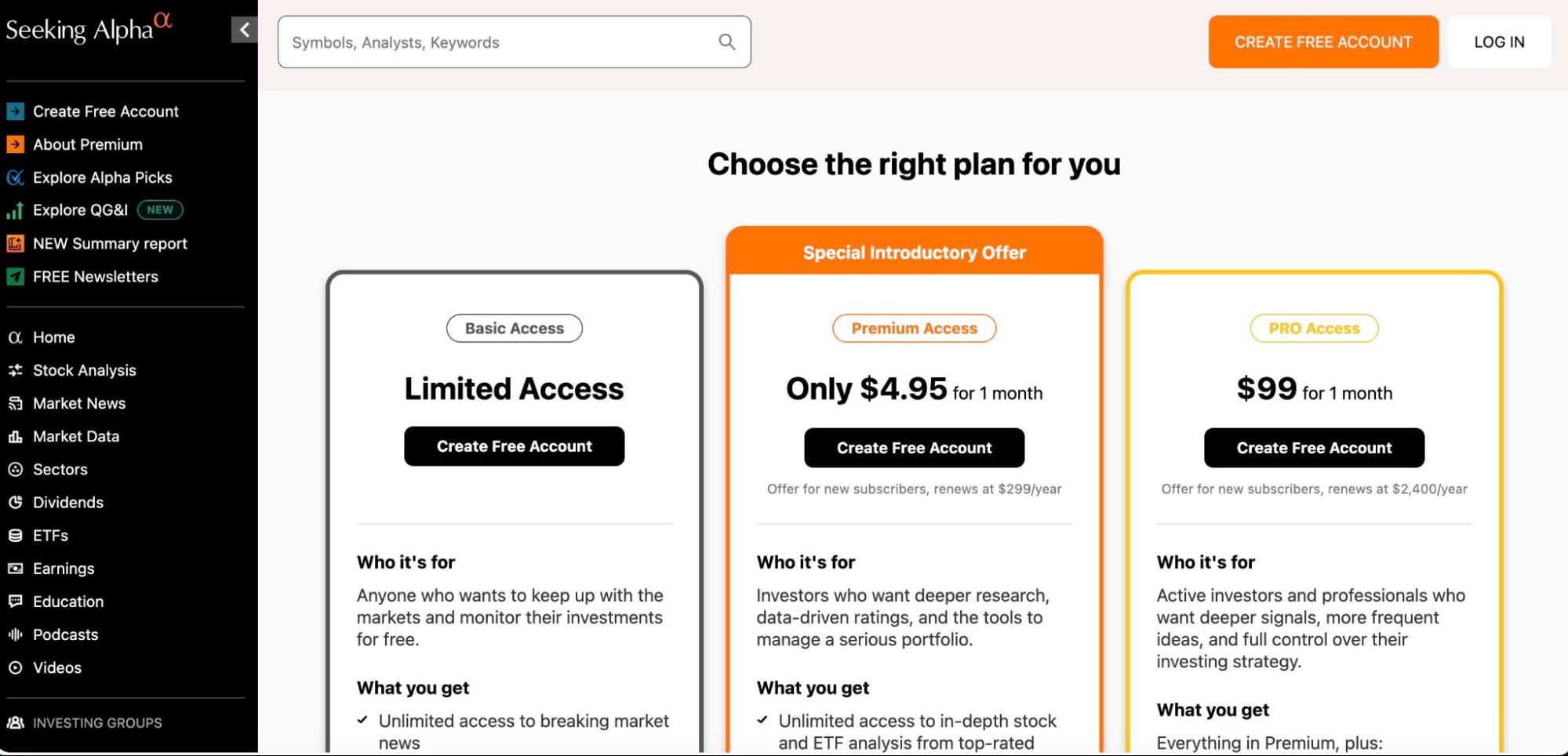Create Free Account under Basic Access plan
1568x756 pixels.
click(x=514, y=446)
